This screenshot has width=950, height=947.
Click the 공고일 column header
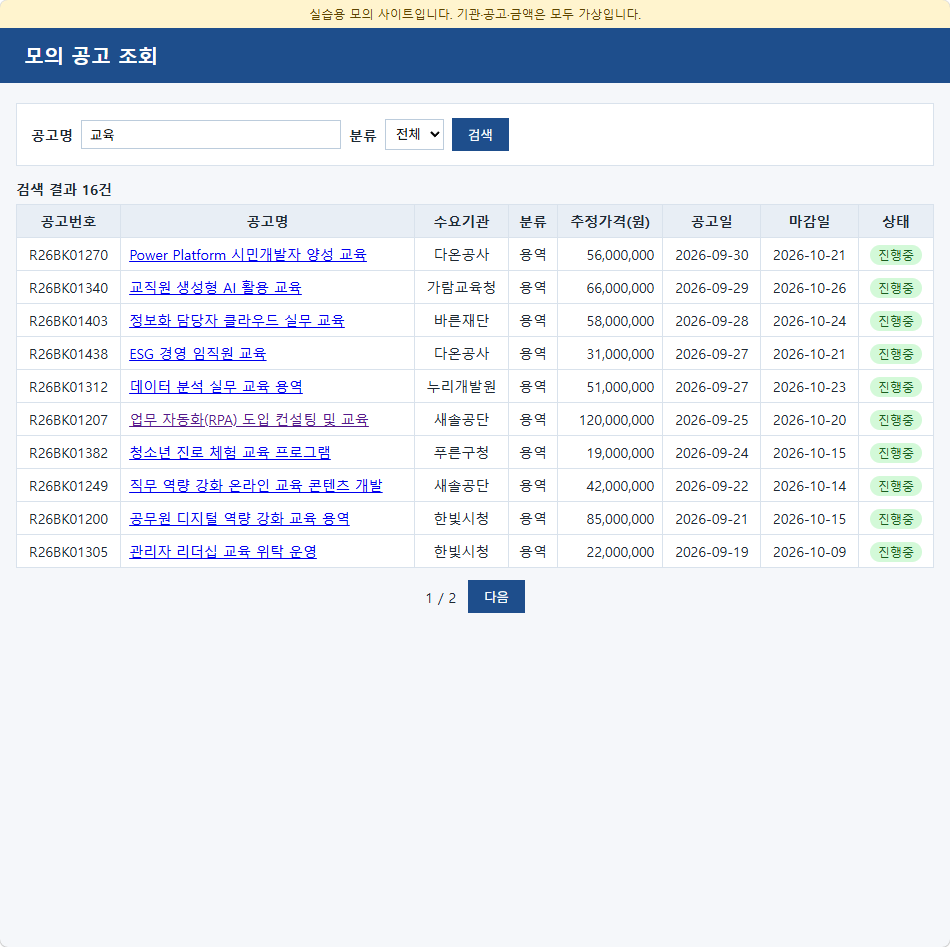pos(711,222)
